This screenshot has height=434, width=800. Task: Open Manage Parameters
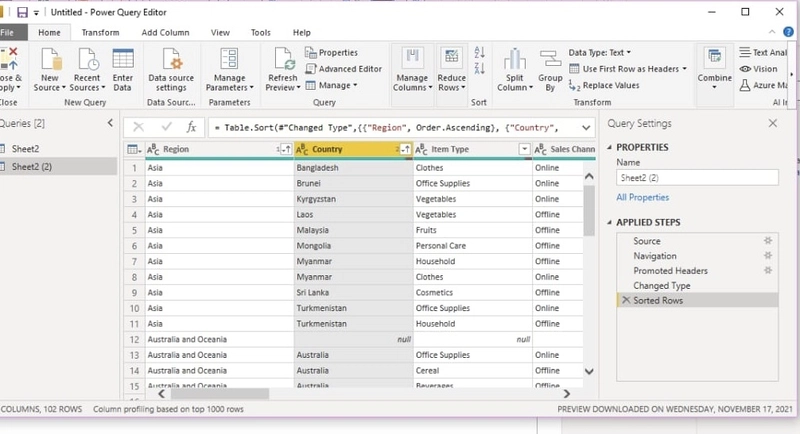coord(230,70)
